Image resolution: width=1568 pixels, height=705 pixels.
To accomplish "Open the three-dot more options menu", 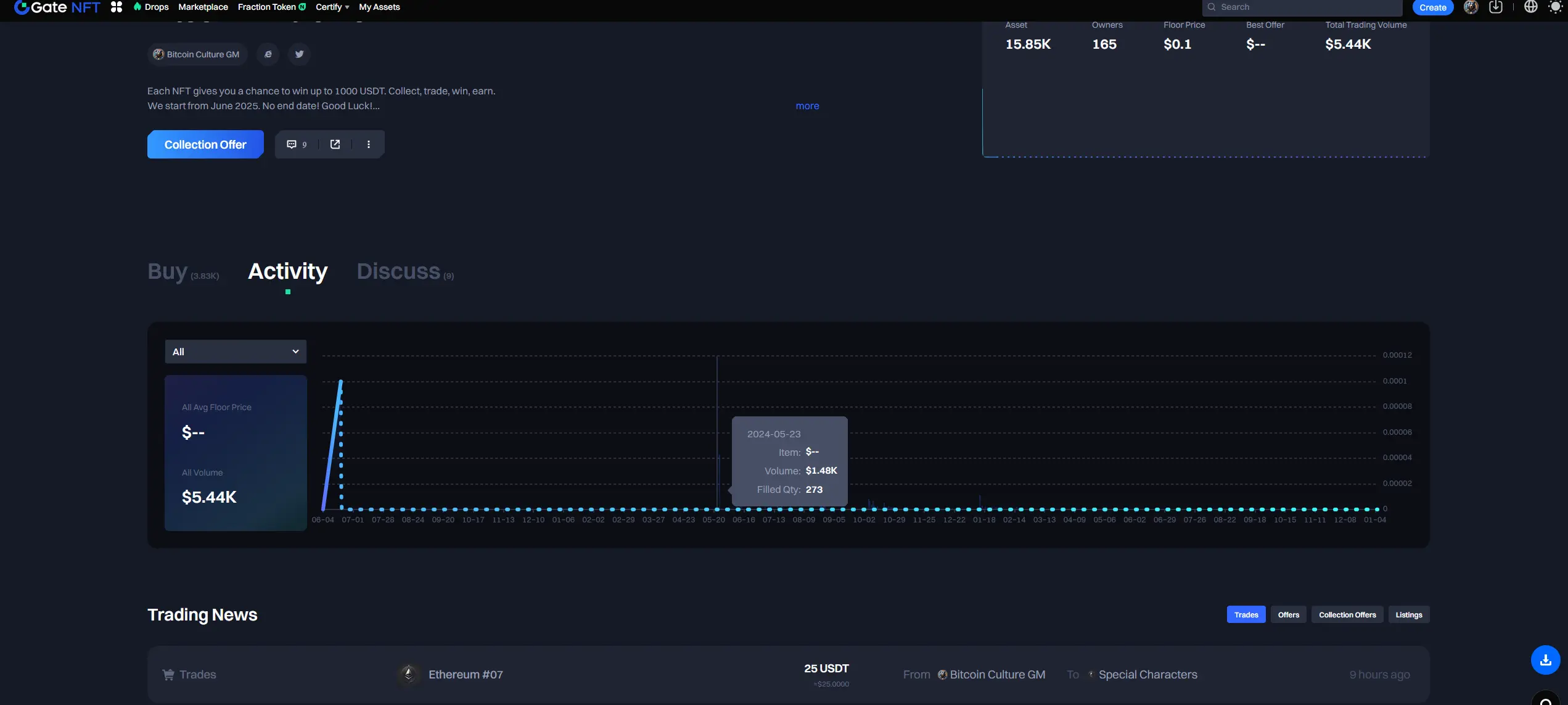I will [369, 144].
